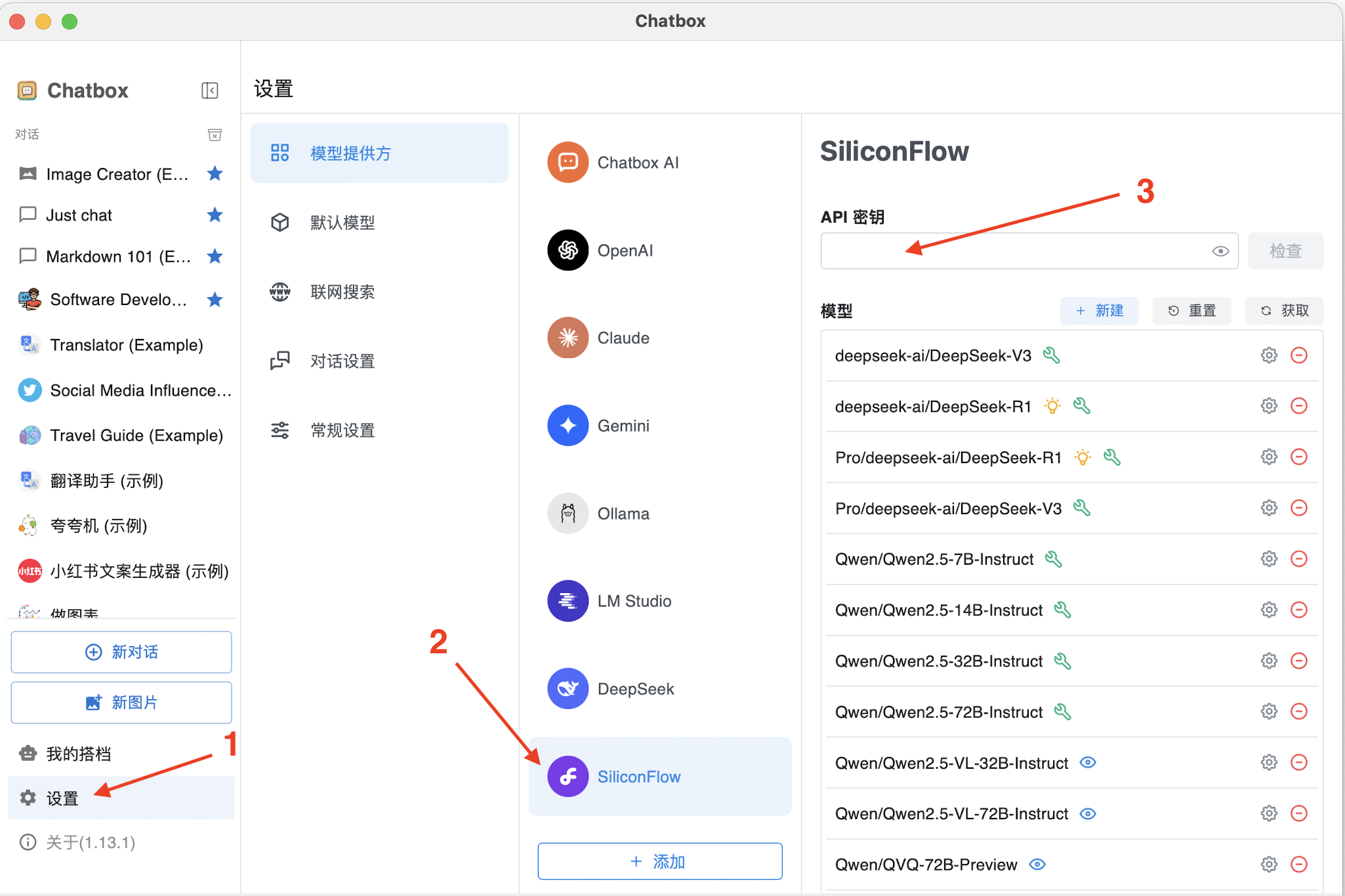Viewport: 1345px width, 896px height.
Task: Click the LM Studio provider icon
Action: 568,601
